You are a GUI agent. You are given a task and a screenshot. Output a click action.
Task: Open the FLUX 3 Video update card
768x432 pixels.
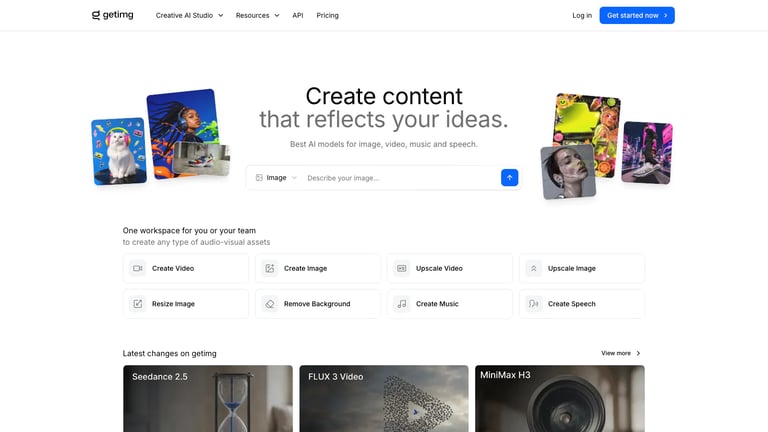tap(384, 399)
